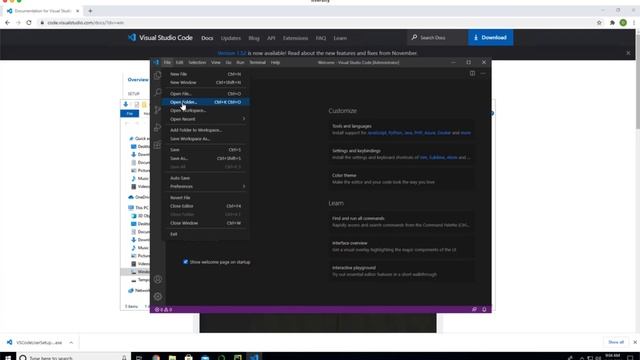Open Microsoft Store from the taskbar
The height and width of the screenshot is (360, 640).
click(189, 358)
